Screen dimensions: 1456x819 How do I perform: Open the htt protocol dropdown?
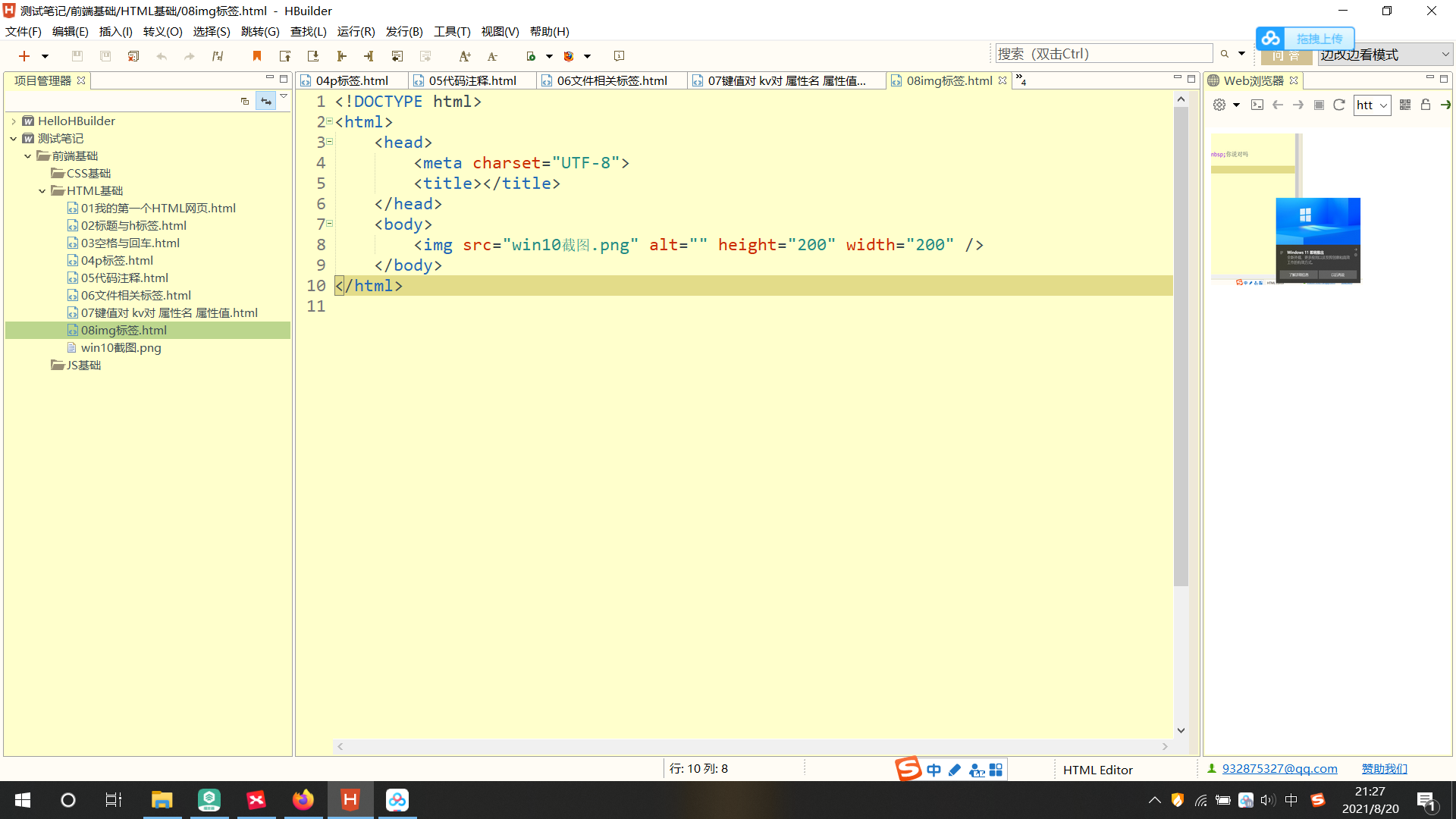tap(1383, 105)
